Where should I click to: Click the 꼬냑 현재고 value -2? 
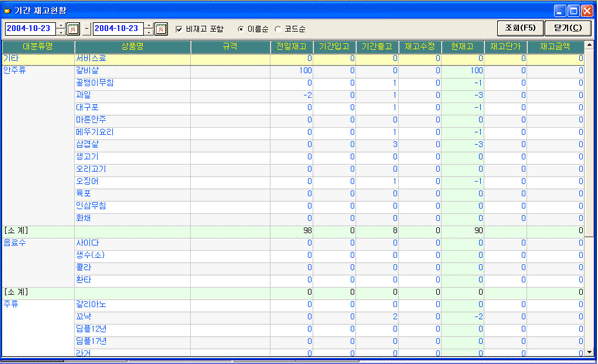pyautogui.click(x=479, y=317)
